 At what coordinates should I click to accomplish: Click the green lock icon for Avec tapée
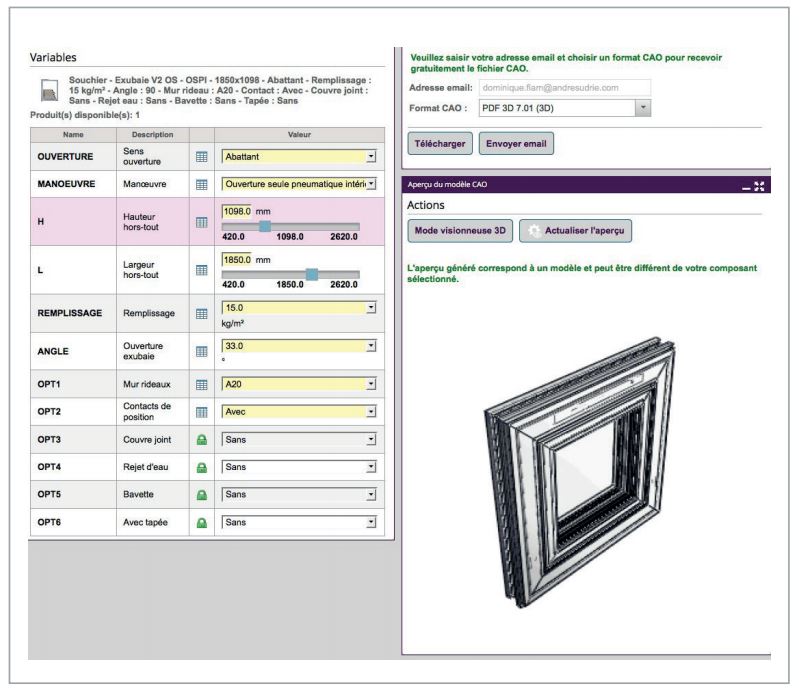(x=202, y=523)
